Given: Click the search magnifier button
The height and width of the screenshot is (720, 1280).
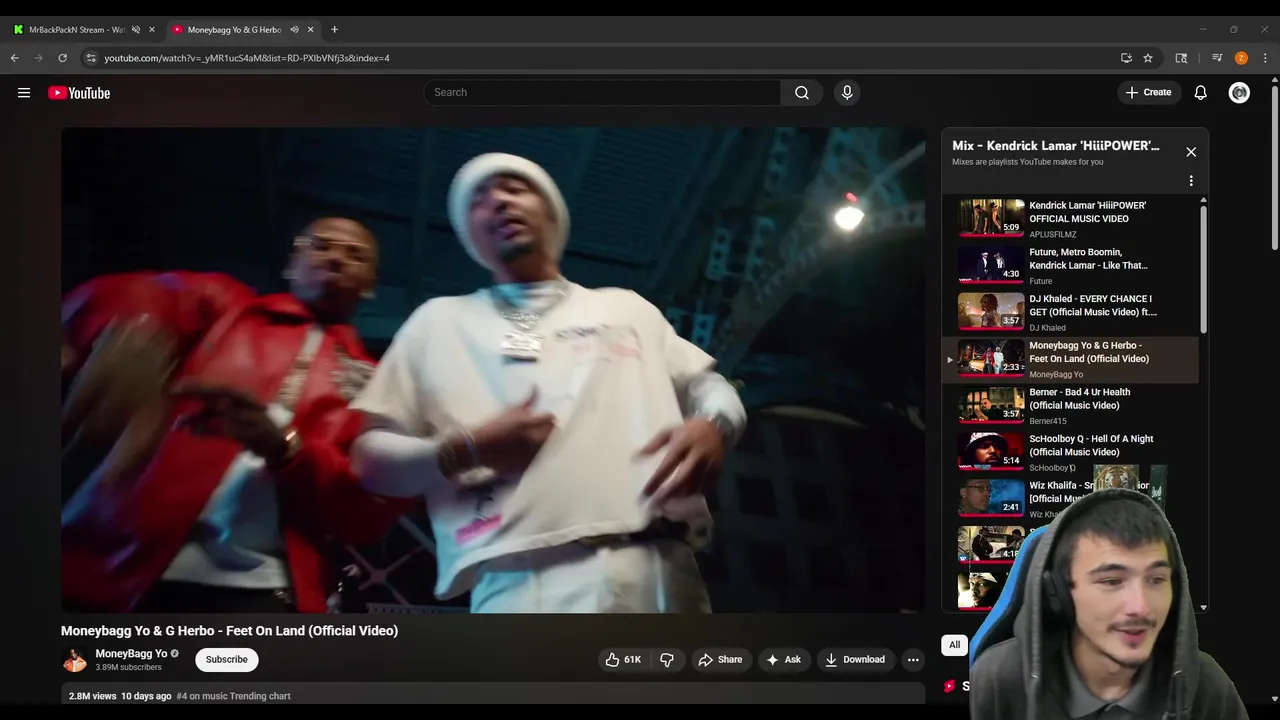Looking at the screenshot, I should tap(802, 93).
